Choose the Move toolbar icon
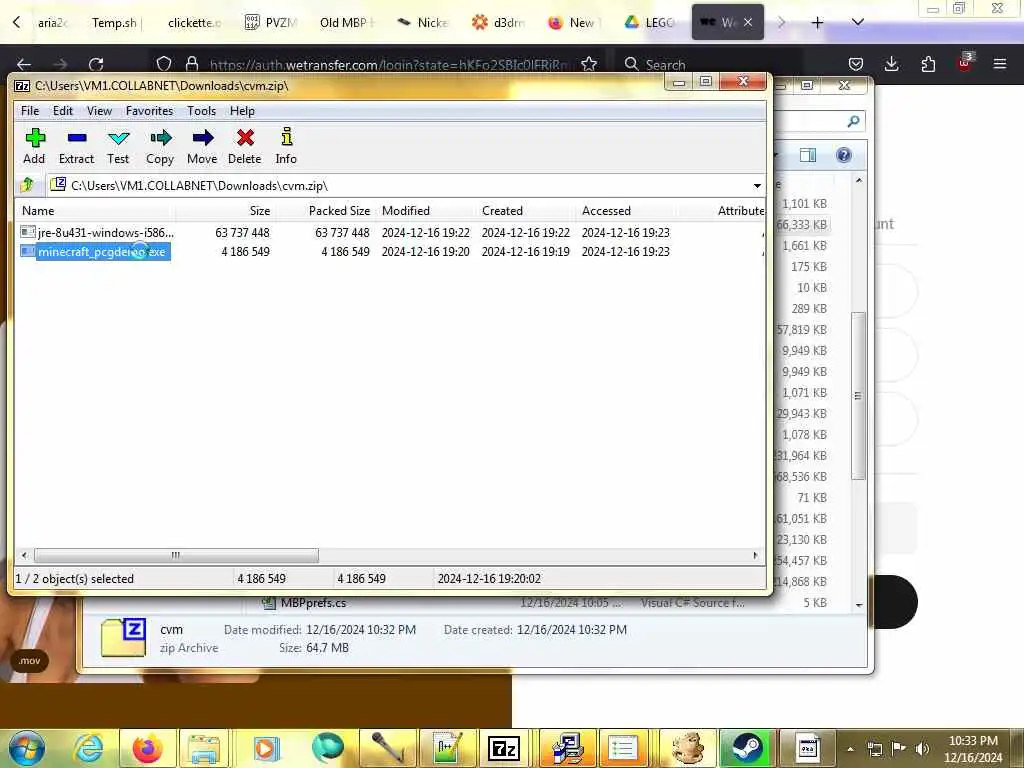The image size is (1024, 768). [202, 146]
